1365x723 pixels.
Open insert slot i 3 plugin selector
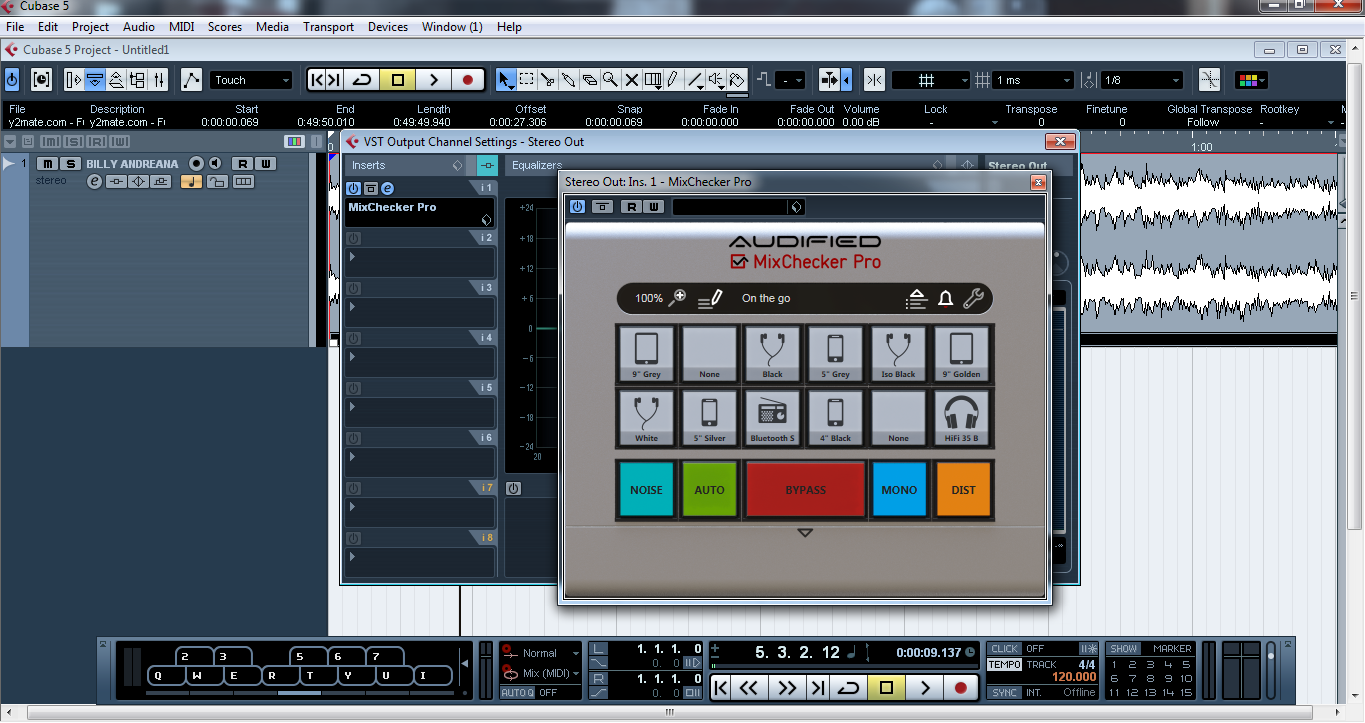click(420, 312)
